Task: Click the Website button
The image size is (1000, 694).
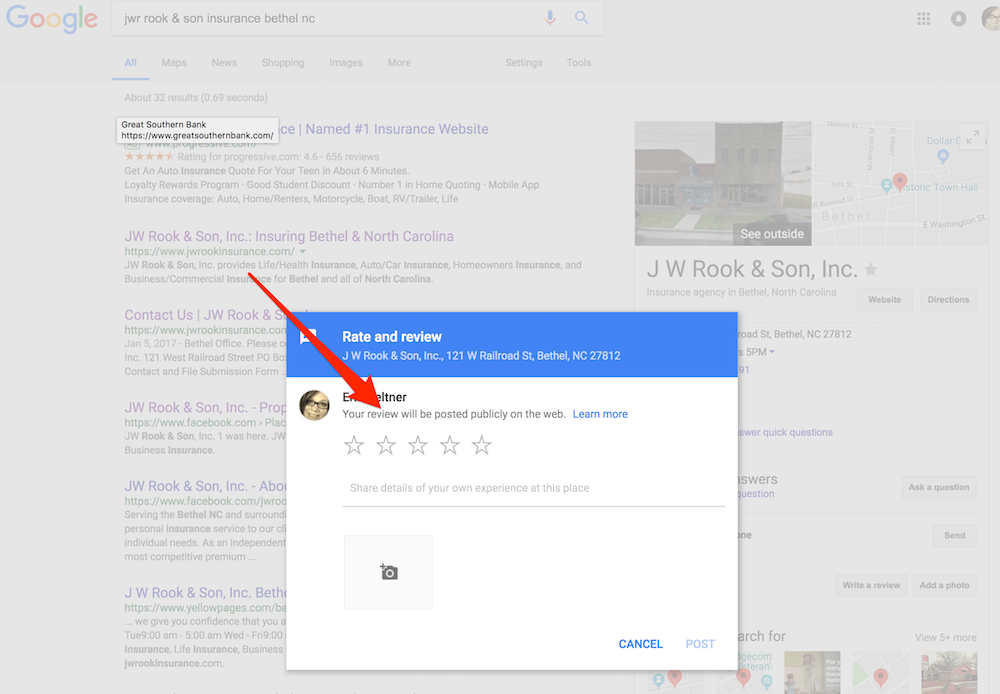Action: click(x=885, y=300)
